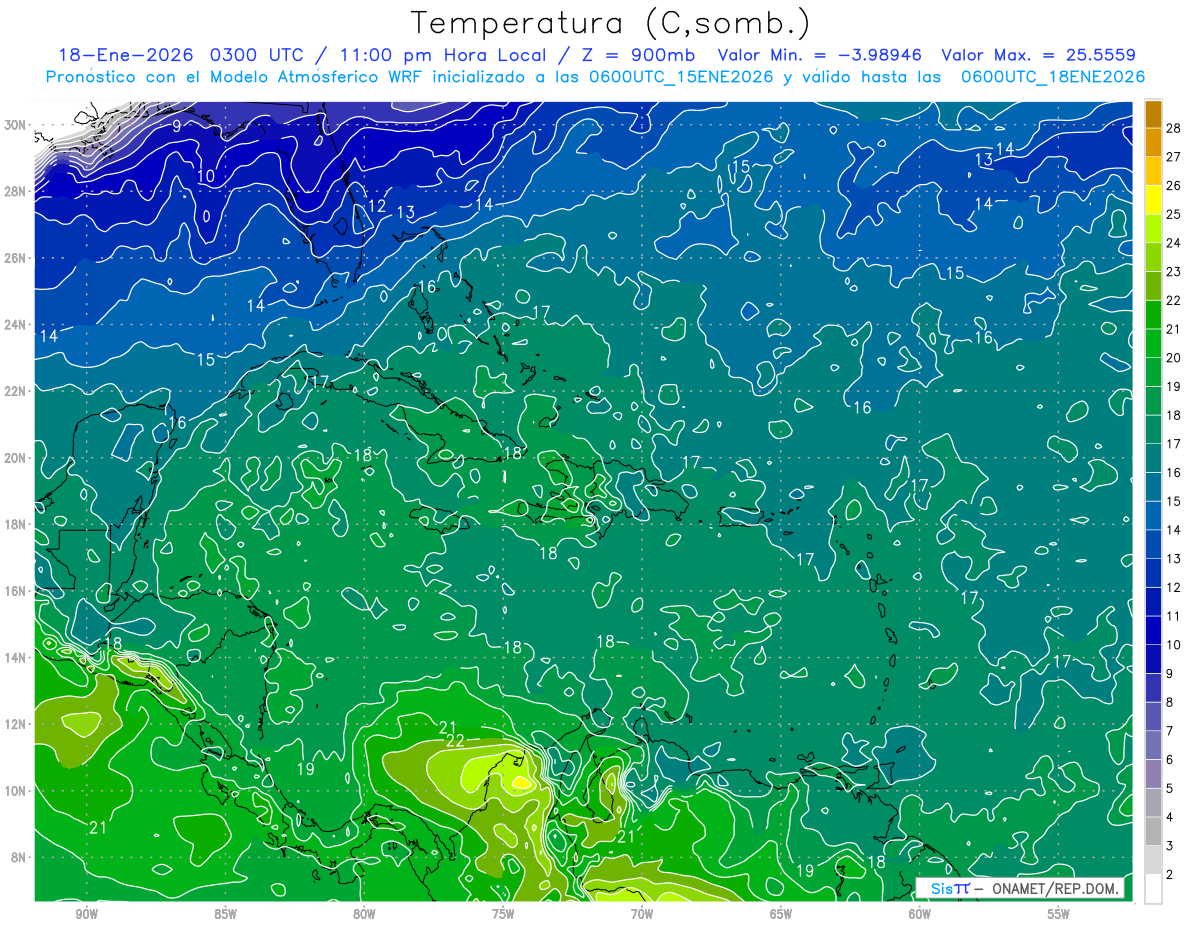Click the number 26 on the color scale
Screen dimensions: 1200x927
(1174, 185)
